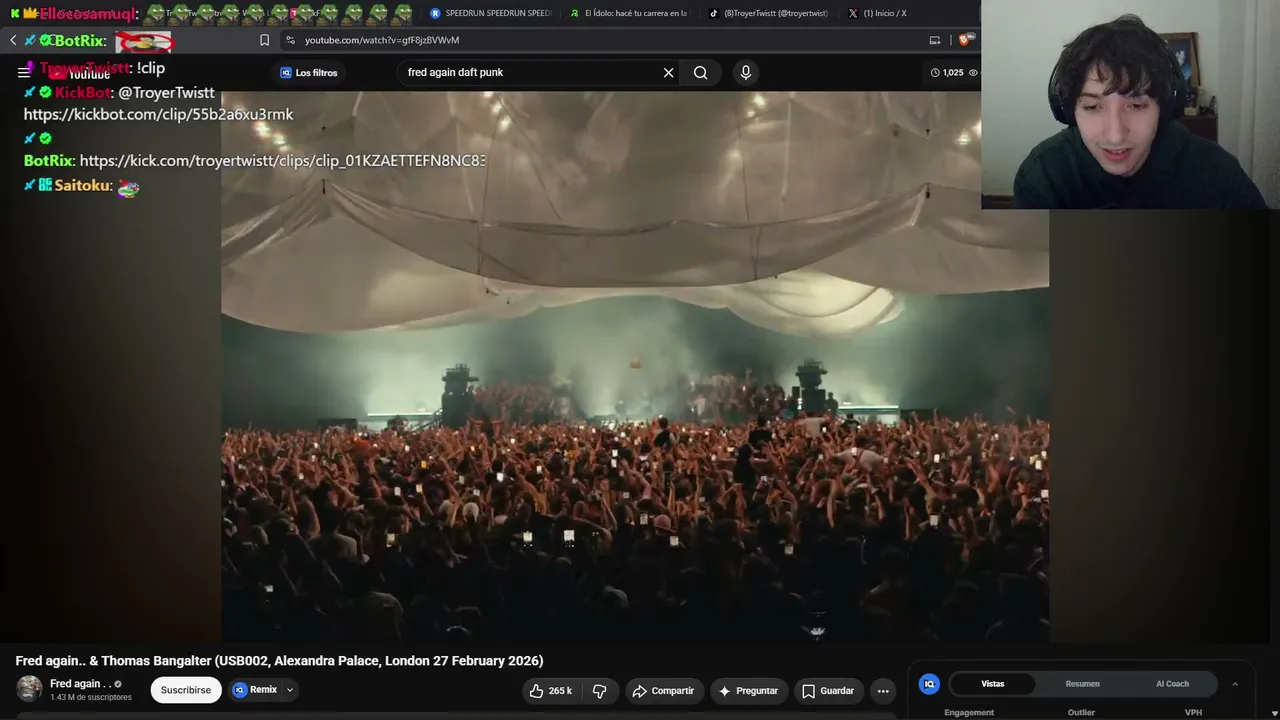Click the IQ logo in the side panel
This screenshot has height=720, width=1280.
[x=929, y=684]
